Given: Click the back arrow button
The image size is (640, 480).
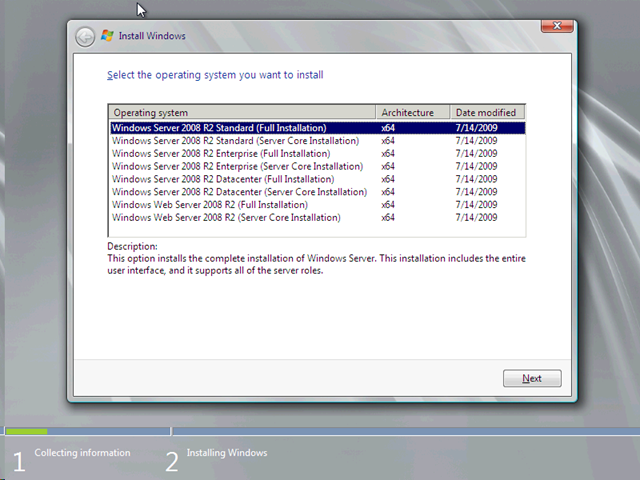Looking at the screenshot, I should 85,37.
